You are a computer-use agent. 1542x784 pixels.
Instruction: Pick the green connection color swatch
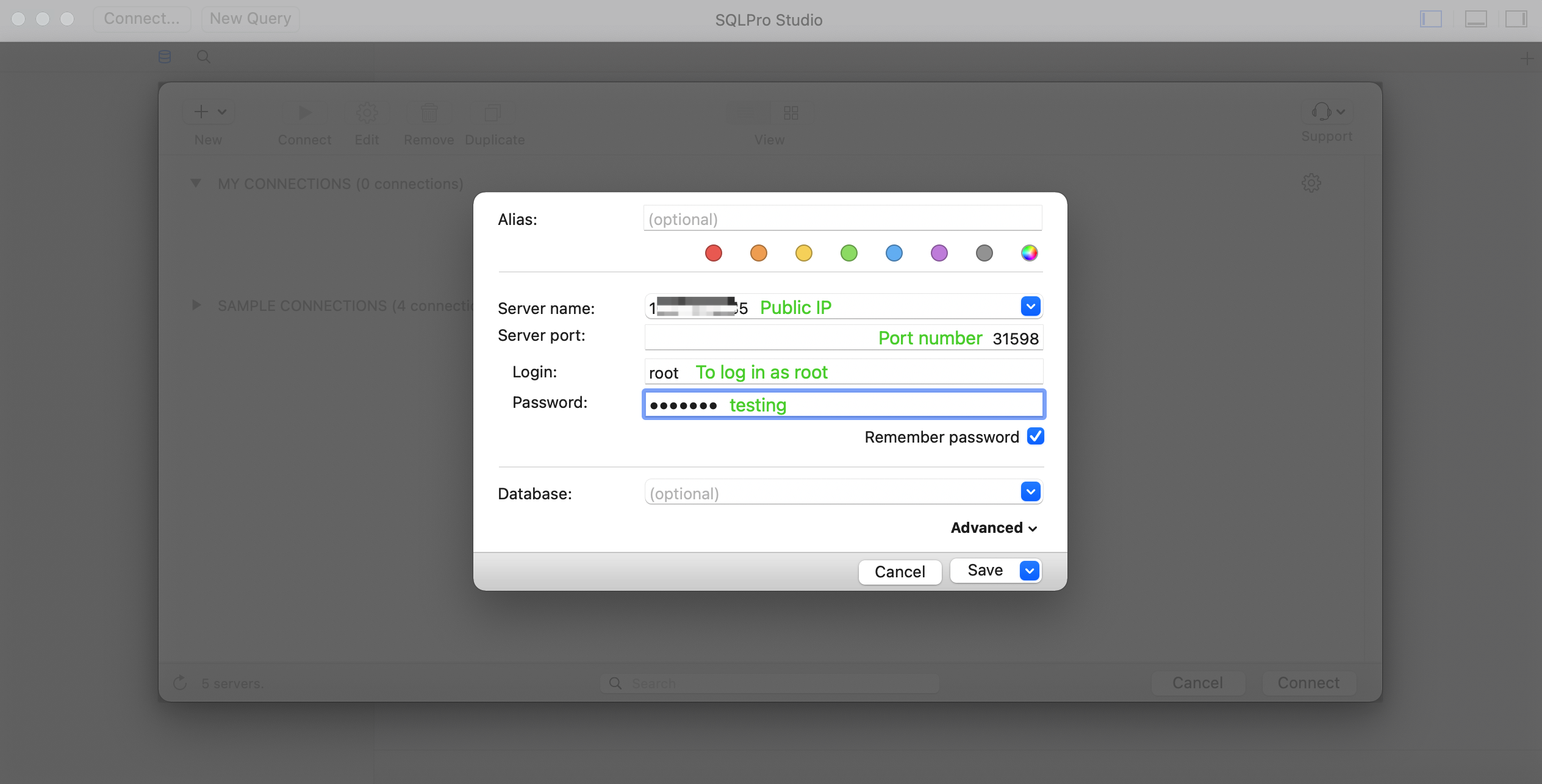(848, 253)
